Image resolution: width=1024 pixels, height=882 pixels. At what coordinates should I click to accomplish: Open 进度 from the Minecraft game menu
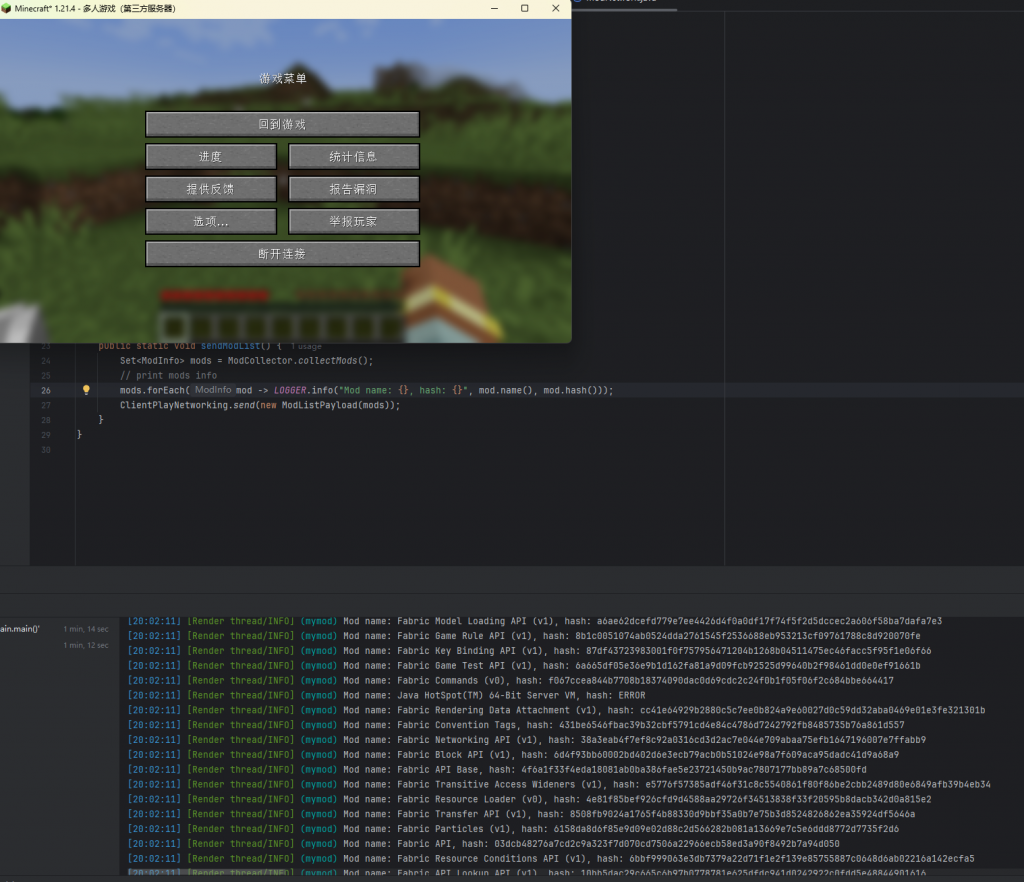click(211, 157)
